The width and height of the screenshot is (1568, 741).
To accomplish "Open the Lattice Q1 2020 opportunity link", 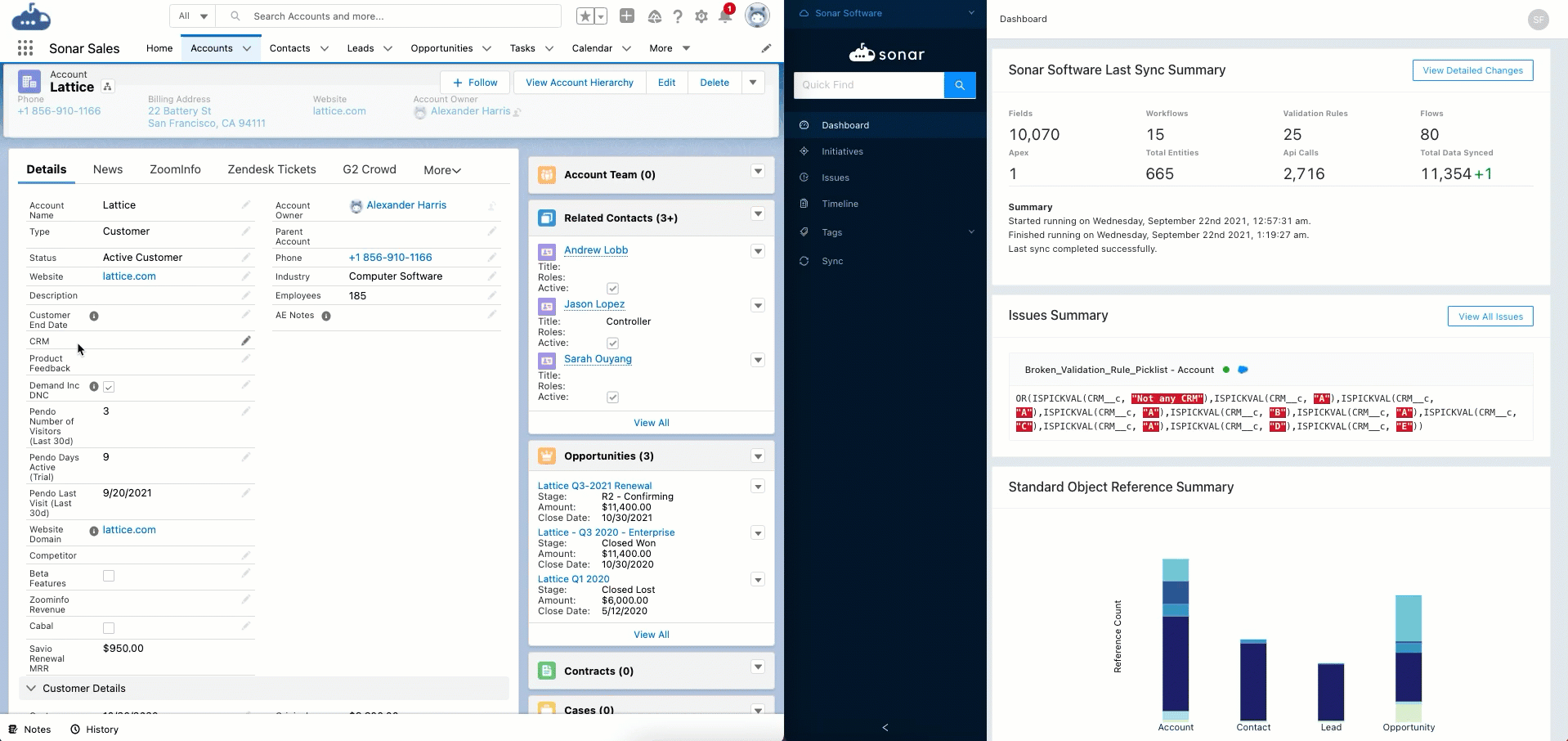I will (x=573, y=579).
